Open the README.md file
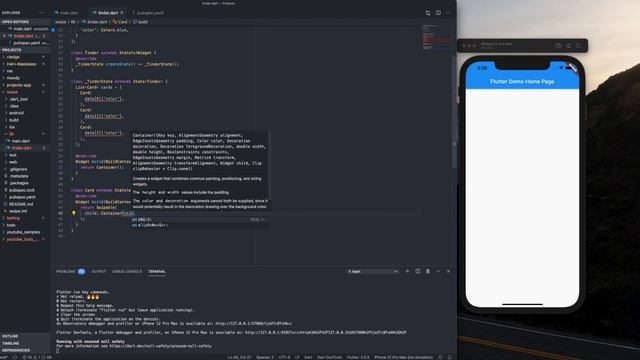This screenshot has height=360, width=640. point(21,204)
